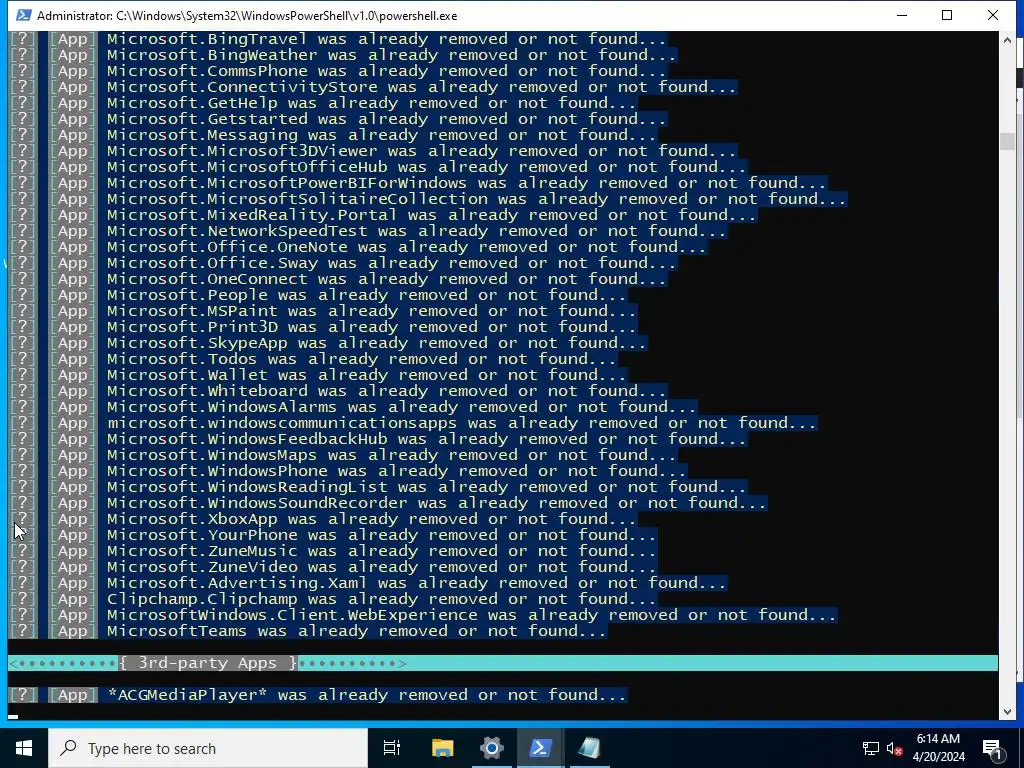Click the Microsoft.Whiteboard line

[338, 391]
